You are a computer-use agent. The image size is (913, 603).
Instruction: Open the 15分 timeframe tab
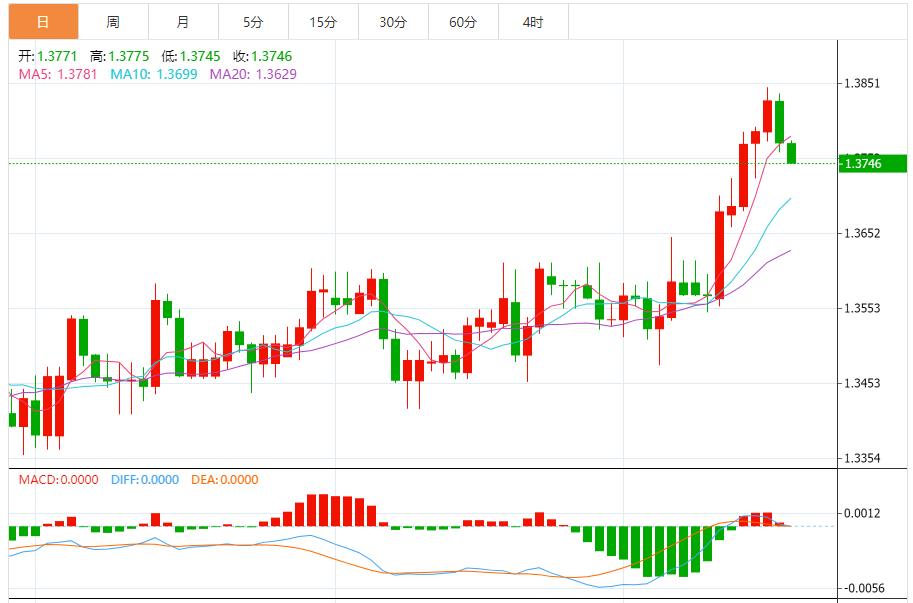pos(323,22)
